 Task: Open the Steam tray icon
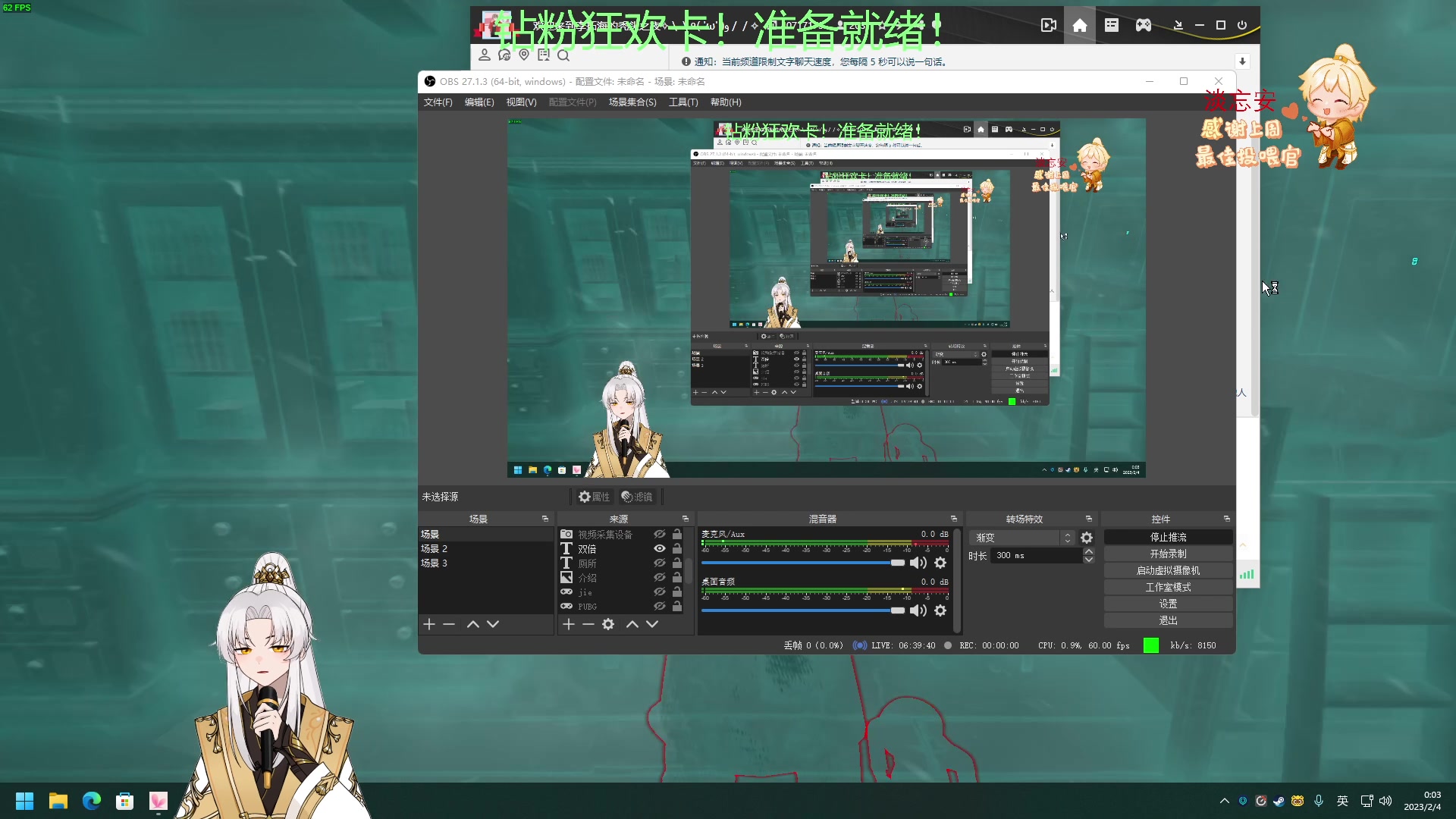(1279, 801)
